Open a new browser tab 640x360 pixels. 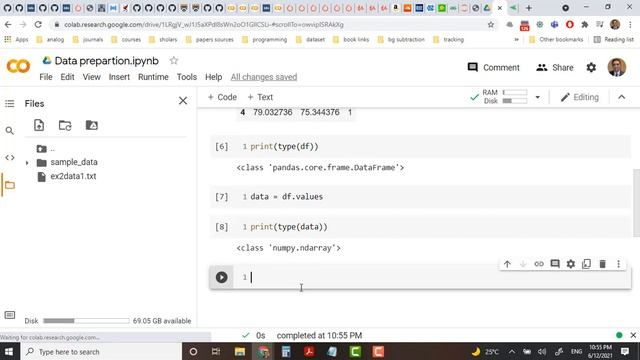click(x=529, y=8)
